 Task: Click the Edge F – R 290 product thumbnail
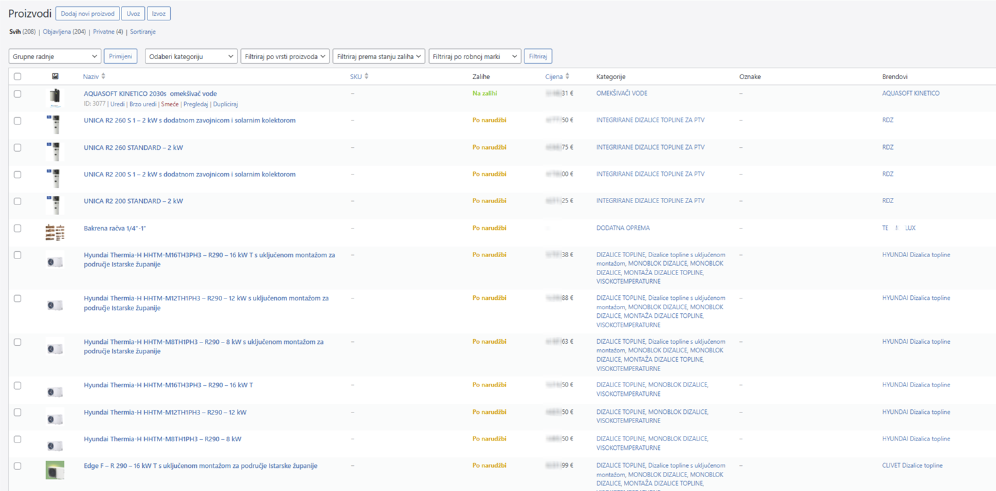click(55, 470)
